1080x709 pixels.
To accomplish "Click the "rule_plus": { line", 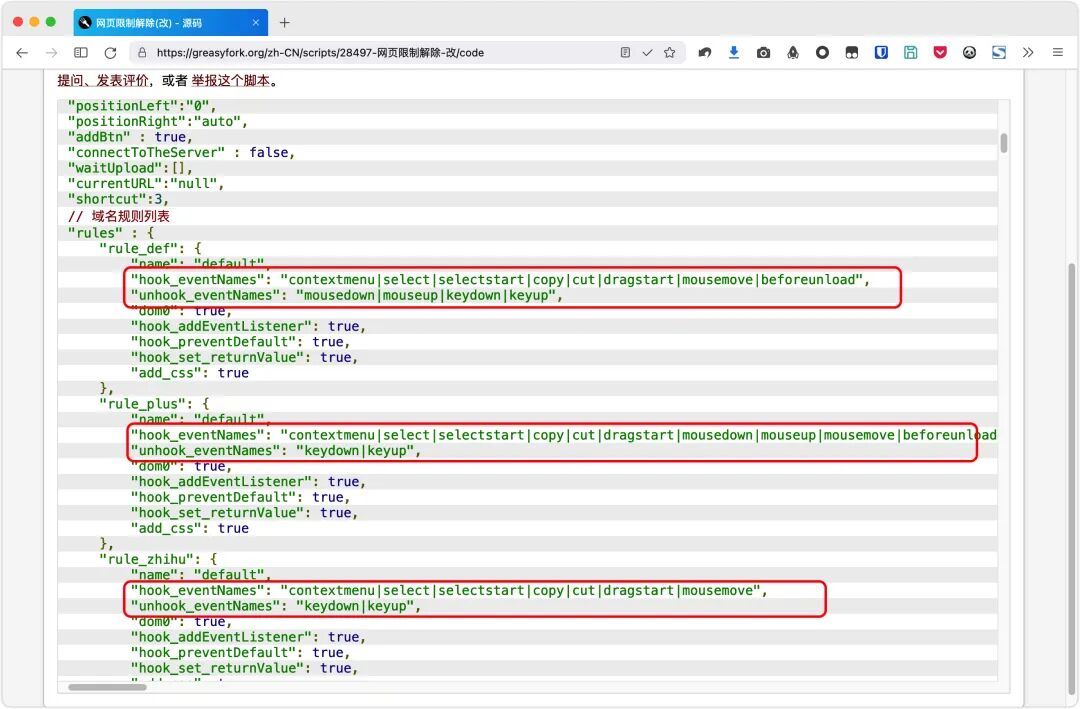I will click(x=154, y=404).
